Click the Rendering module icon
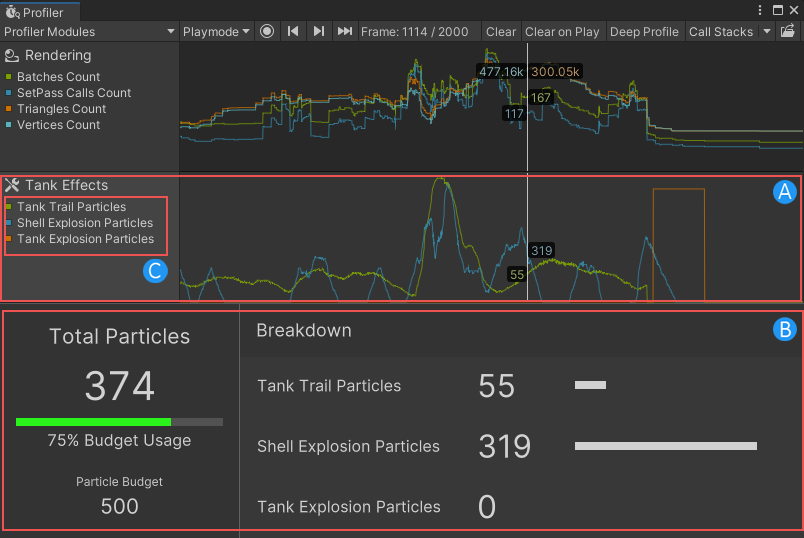This screenshot has width=804, height=538. point(12,56)
